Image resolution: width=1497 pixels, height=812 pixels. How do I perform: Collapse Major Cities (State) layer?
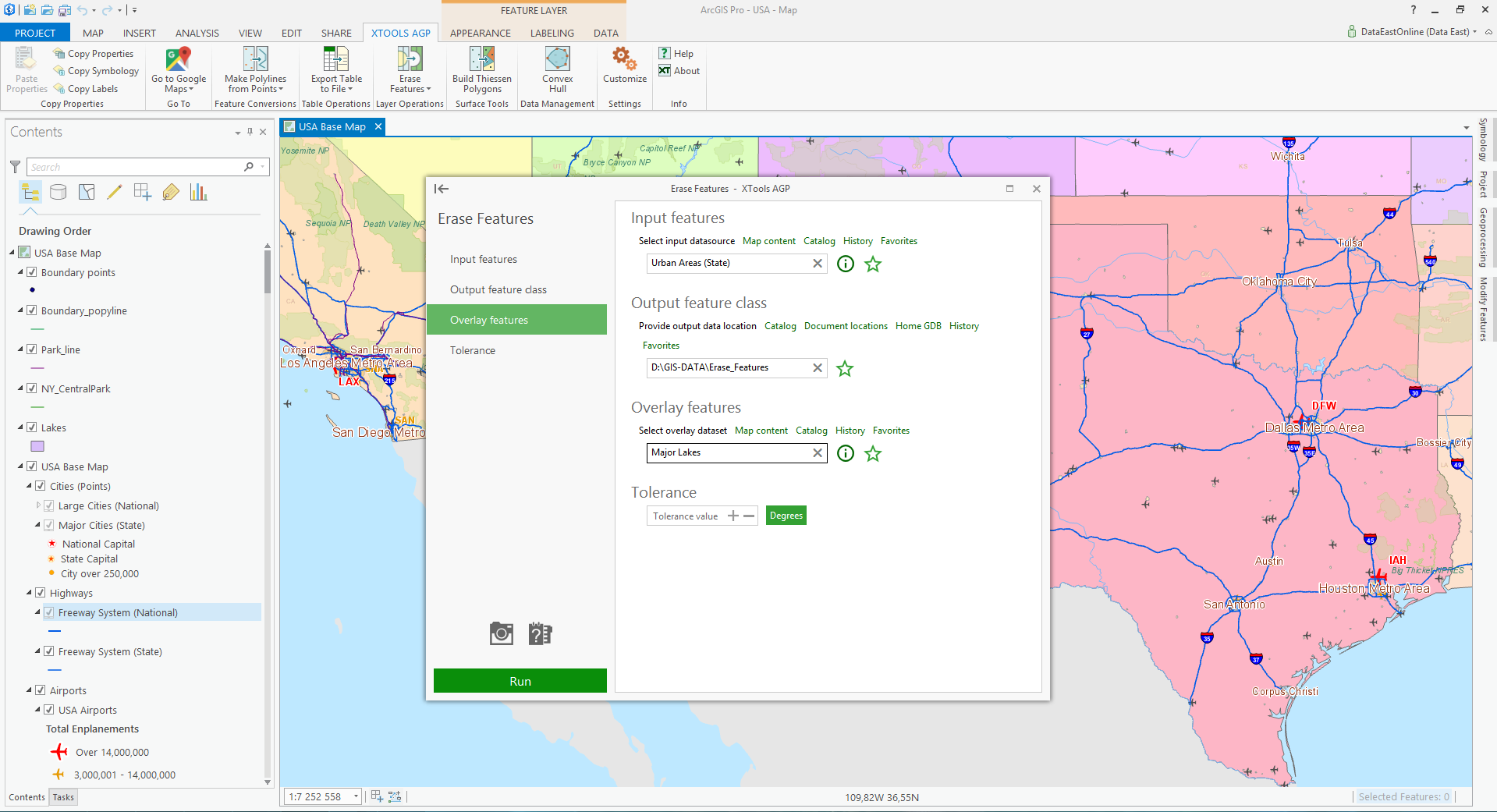[x=37, y=525]
